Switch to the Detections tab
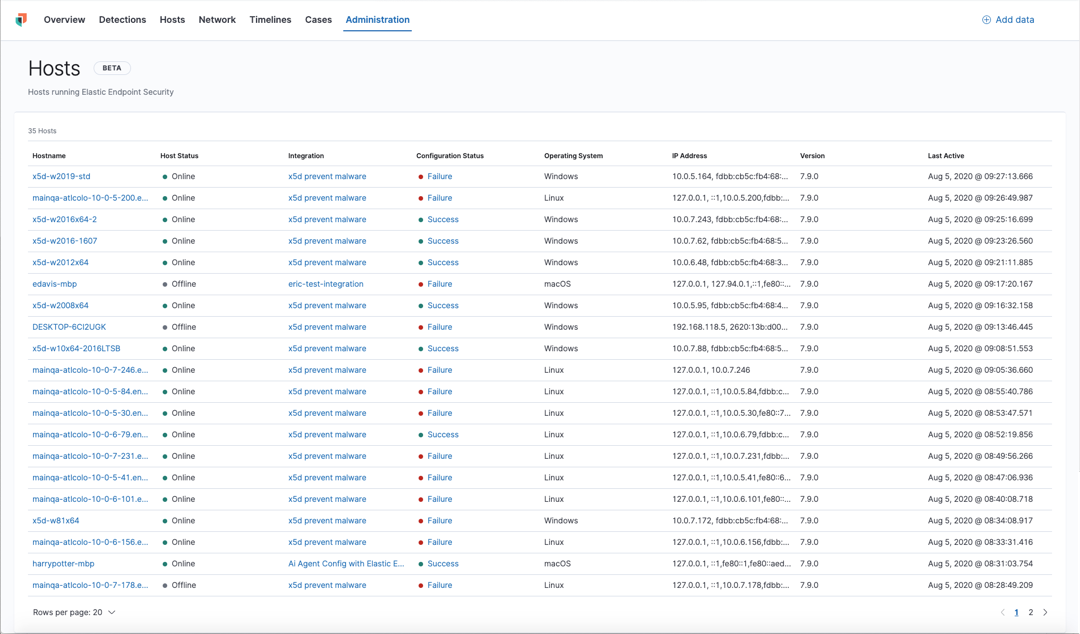The width and height of the screenshot is (1080, 634). point(122,19)
